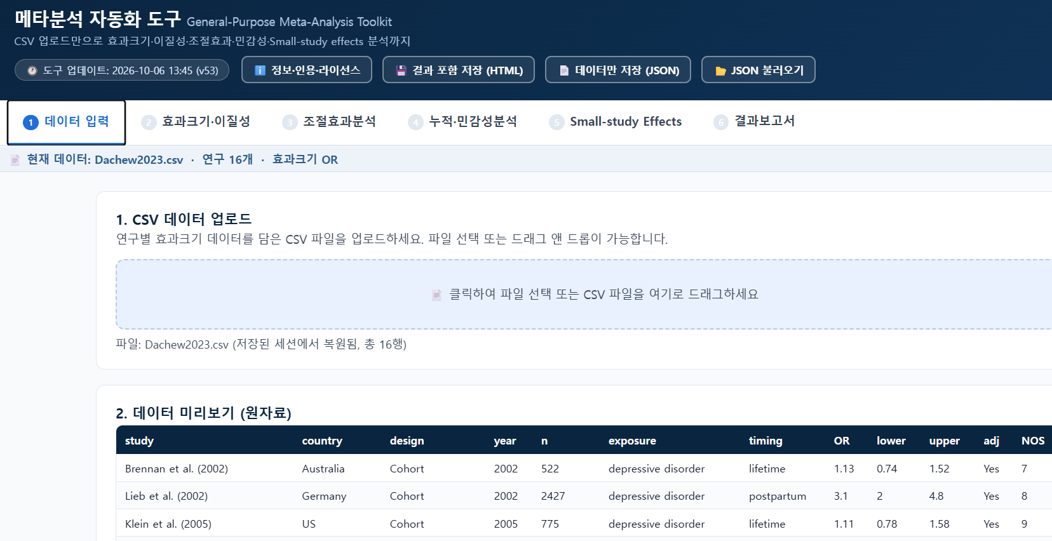Screen dimensions: 1052x541
Task: Click step number 3 circle badge
Action: pyautogui.click(x=290, y=122)
